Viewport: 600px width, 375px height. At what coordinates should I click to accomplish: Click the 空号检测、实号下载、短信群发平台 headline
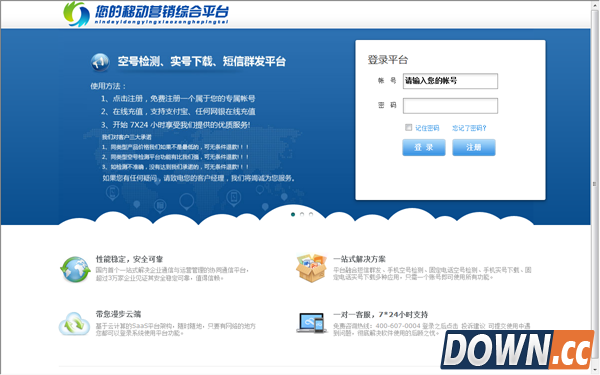click(x=202, y=62)
